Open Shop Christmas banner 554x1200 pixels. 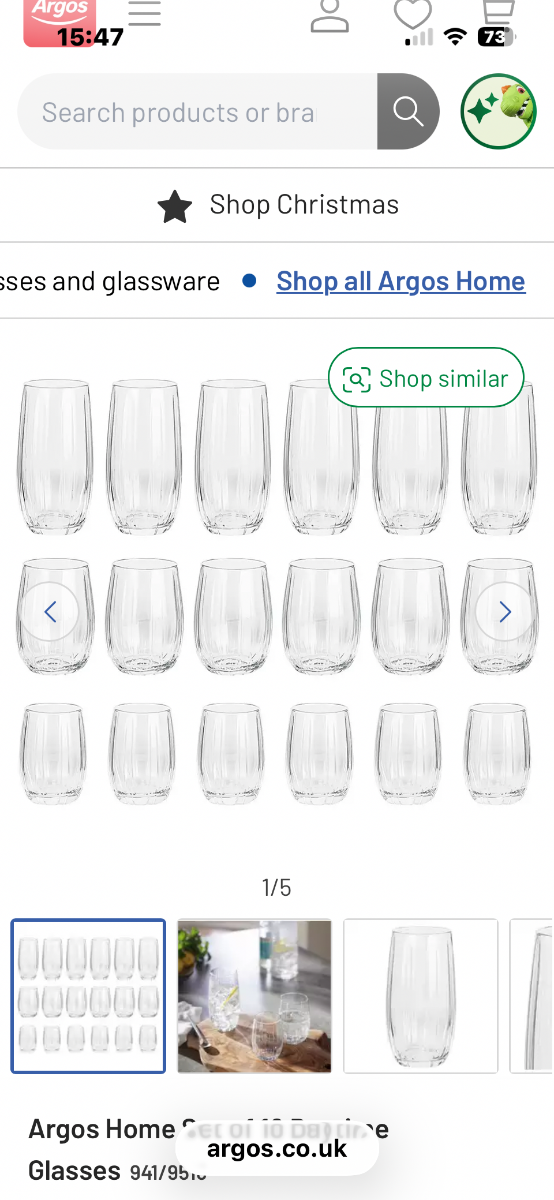[277, 205]
